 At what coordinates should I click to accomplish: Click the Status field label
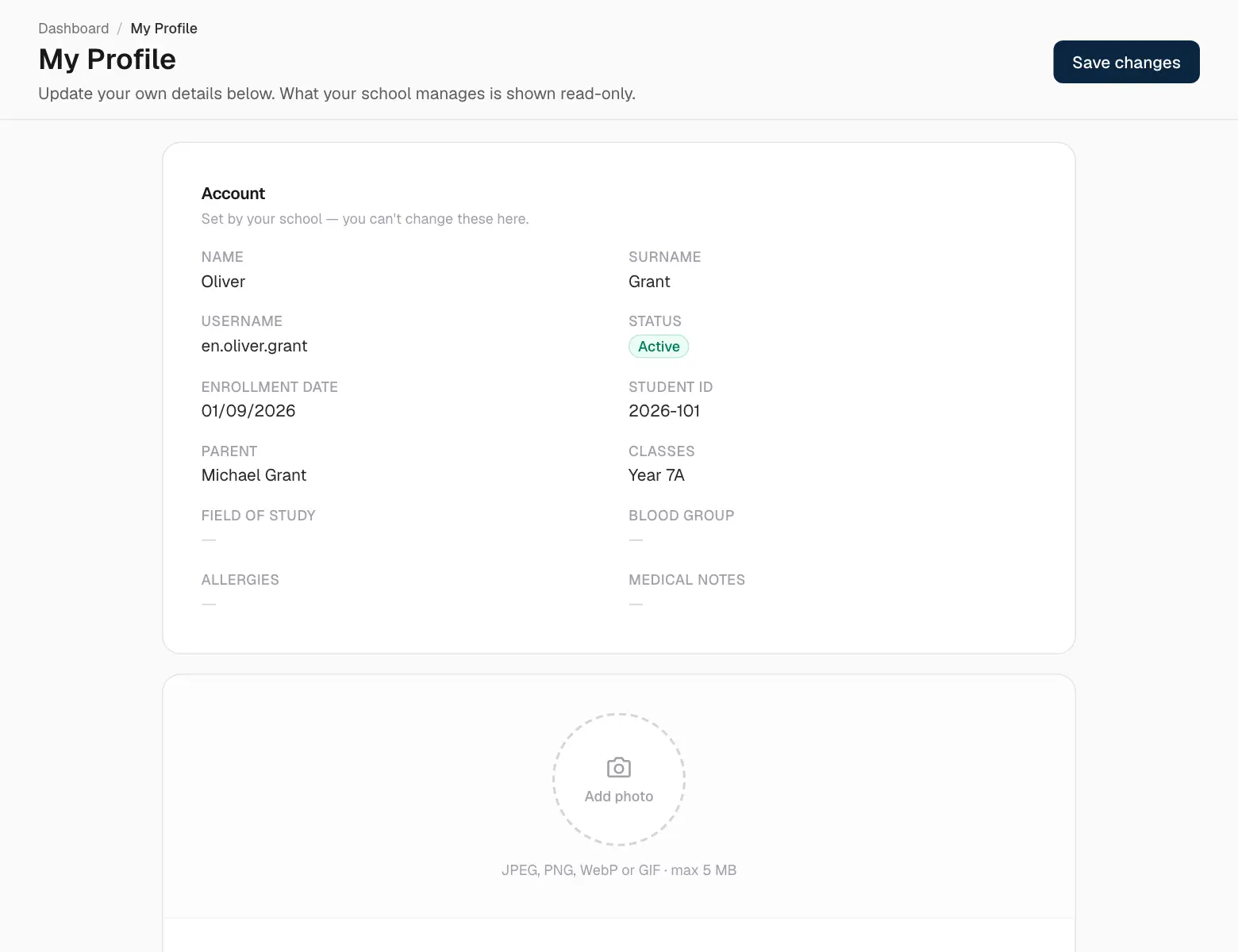click(x=655, y=321)
